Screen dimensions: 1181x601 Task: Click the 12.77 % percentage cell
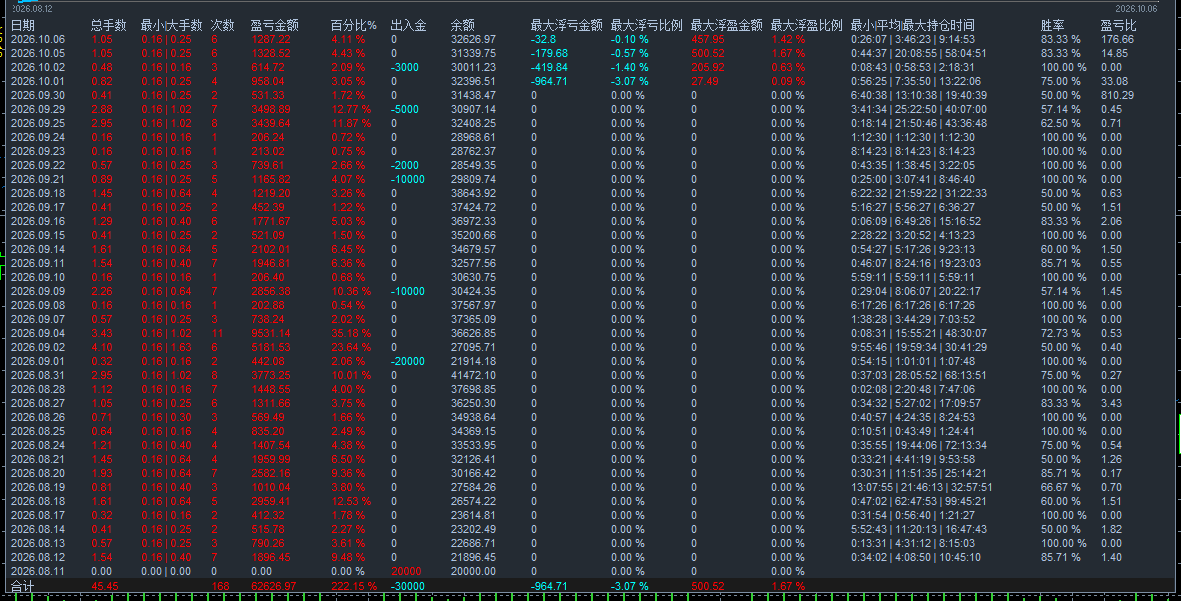point(351,109)
